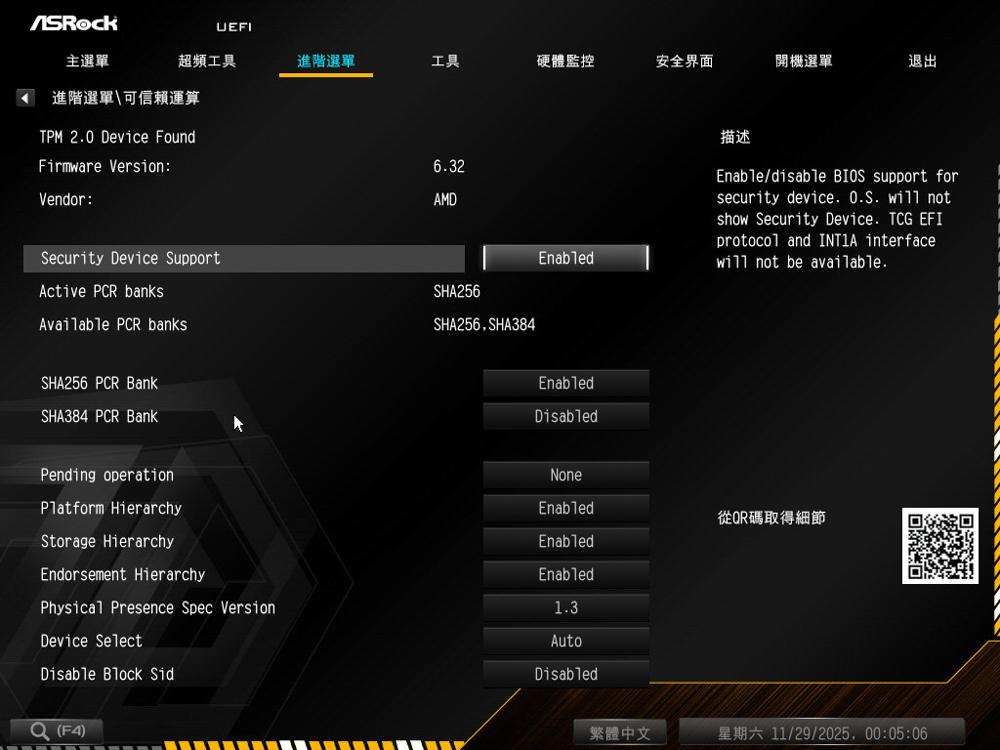This screenshot has height=750, width=1000.
Task: Click the back arrow icon beside breadcrumb
Action: pyautogui.click(x=25, y=98)
